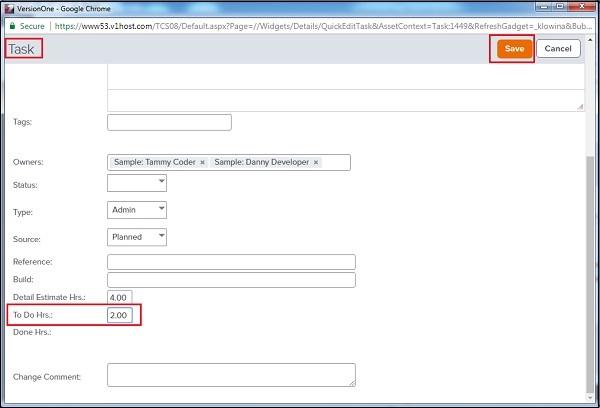Click the To Do Hrs. field
The image size is (600, 408).
[121, 316]
